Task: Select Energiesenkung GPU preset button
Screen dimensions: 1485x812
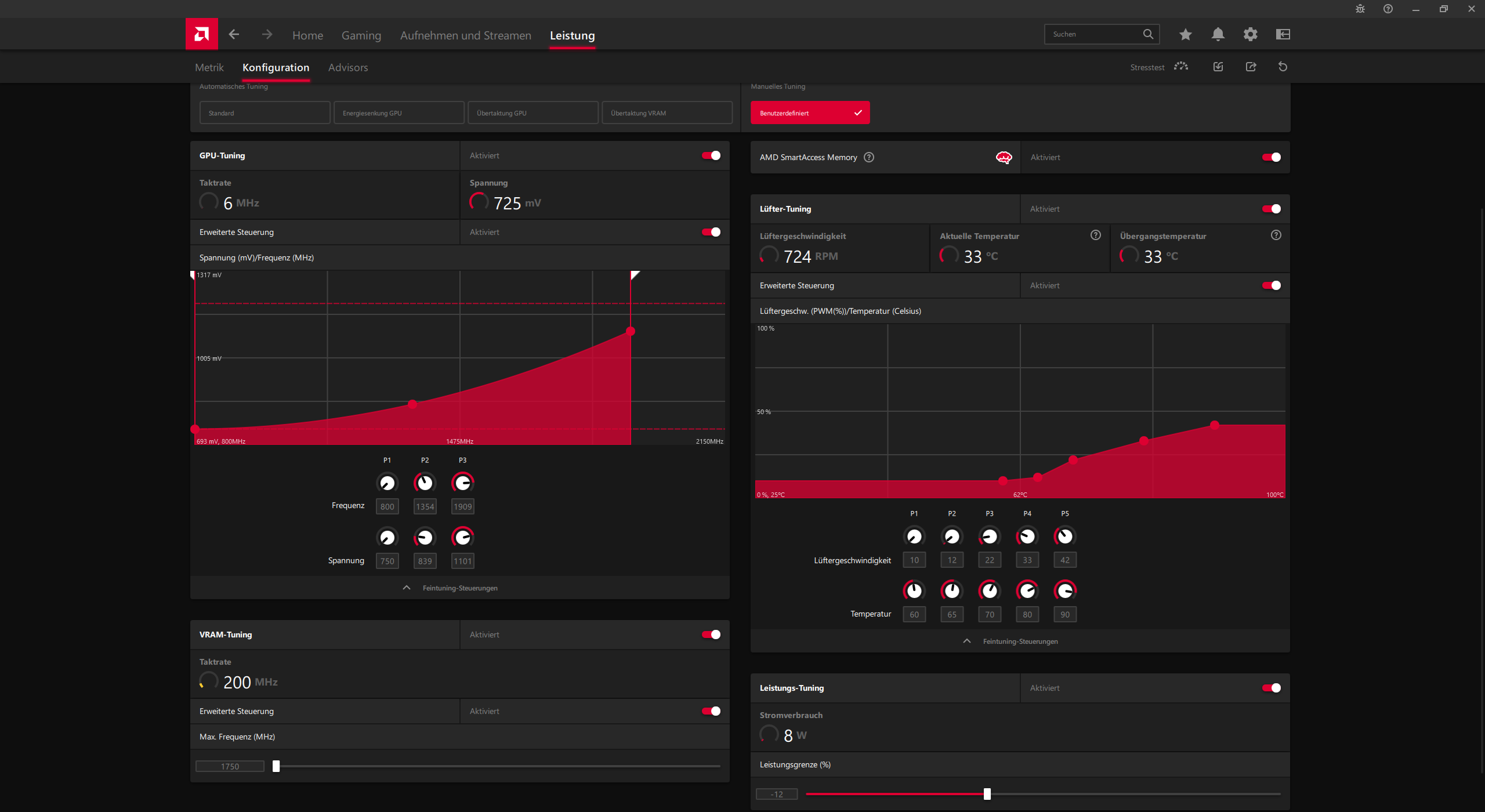Action: coord(399,113)
